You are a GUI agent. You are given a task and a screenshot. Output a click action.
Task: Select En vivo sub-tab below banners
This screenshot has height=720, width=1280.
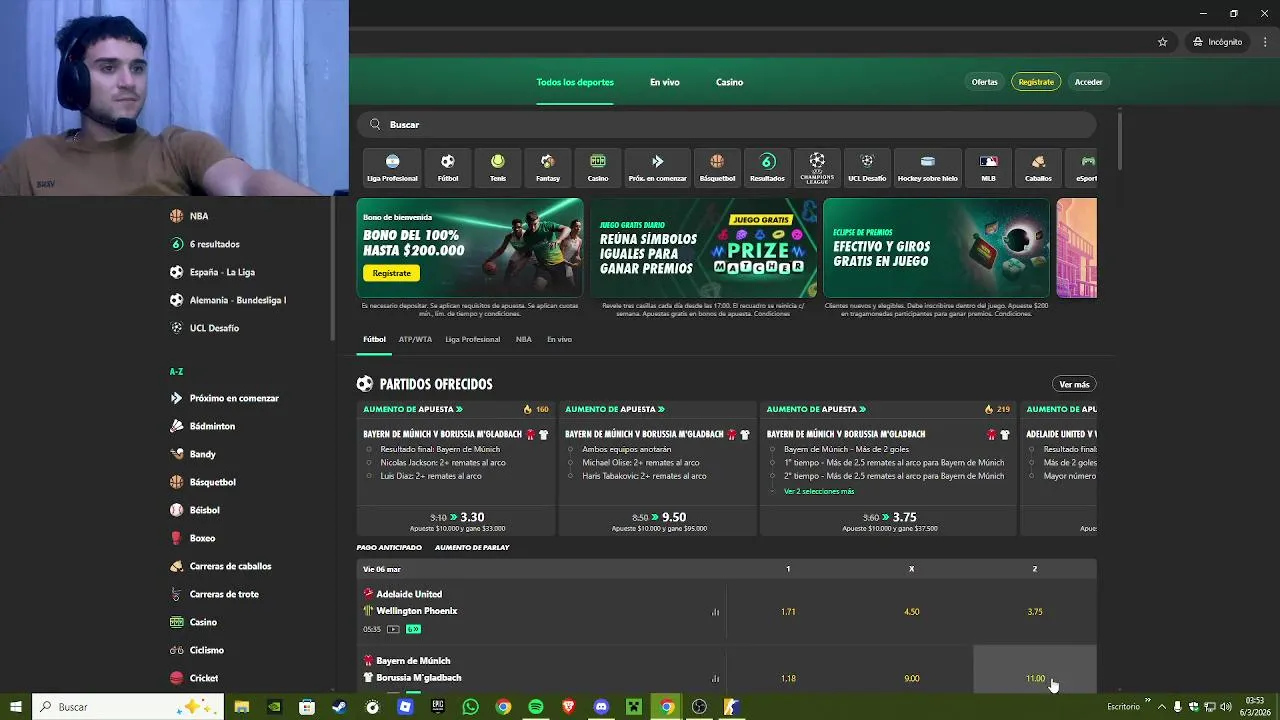click(x=559, y=339)
